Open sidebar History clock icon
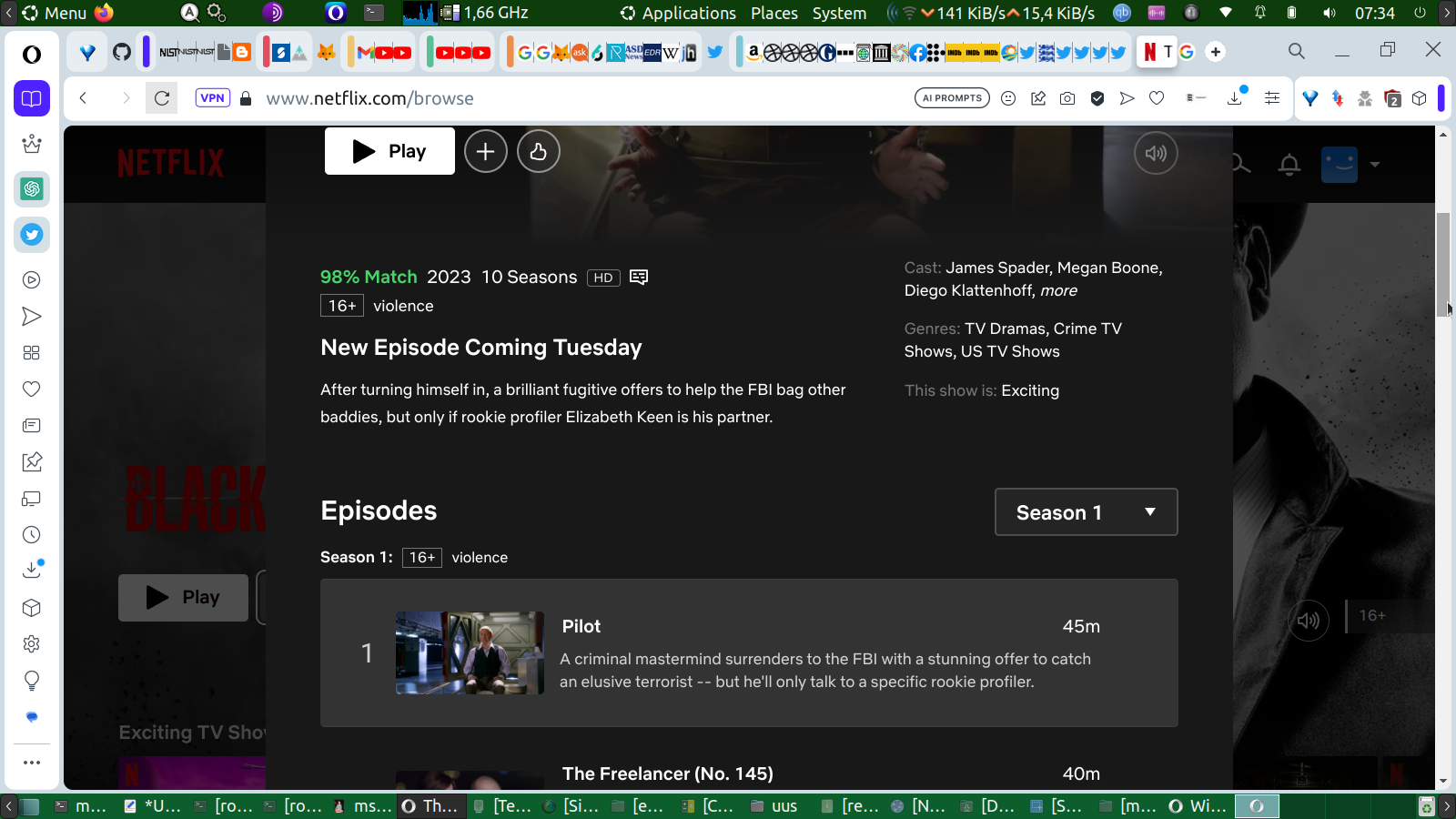The width and height of the screenshot is (1456, 819). pos(32,535)
